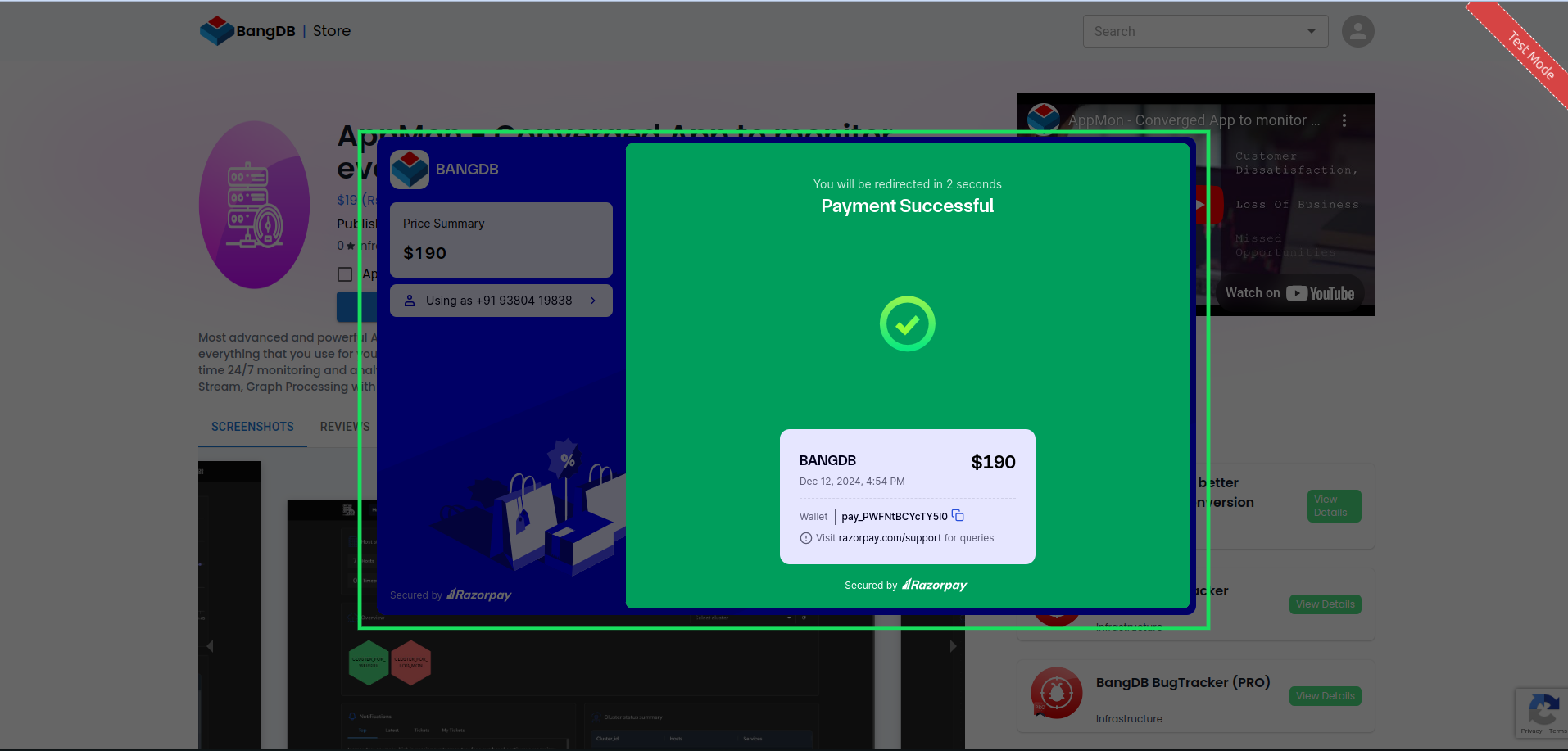This screenshot has width=1568, height=751.
Task: Click Watch on YouTube button
Action: point(1289,293)
